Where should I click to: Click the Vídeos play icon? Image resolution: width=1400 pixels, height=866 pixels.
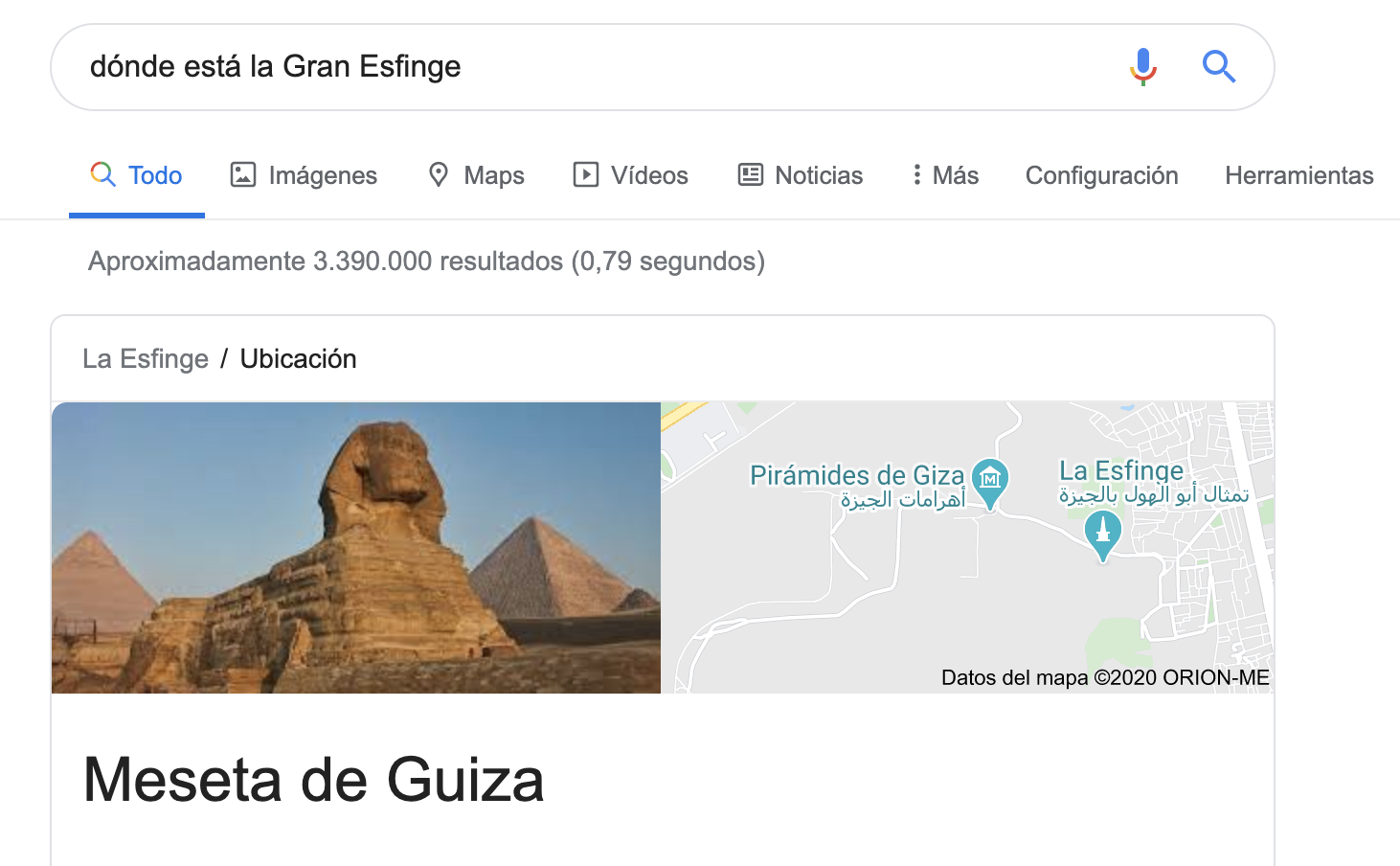pyautogui.click(x=585, y=174)
